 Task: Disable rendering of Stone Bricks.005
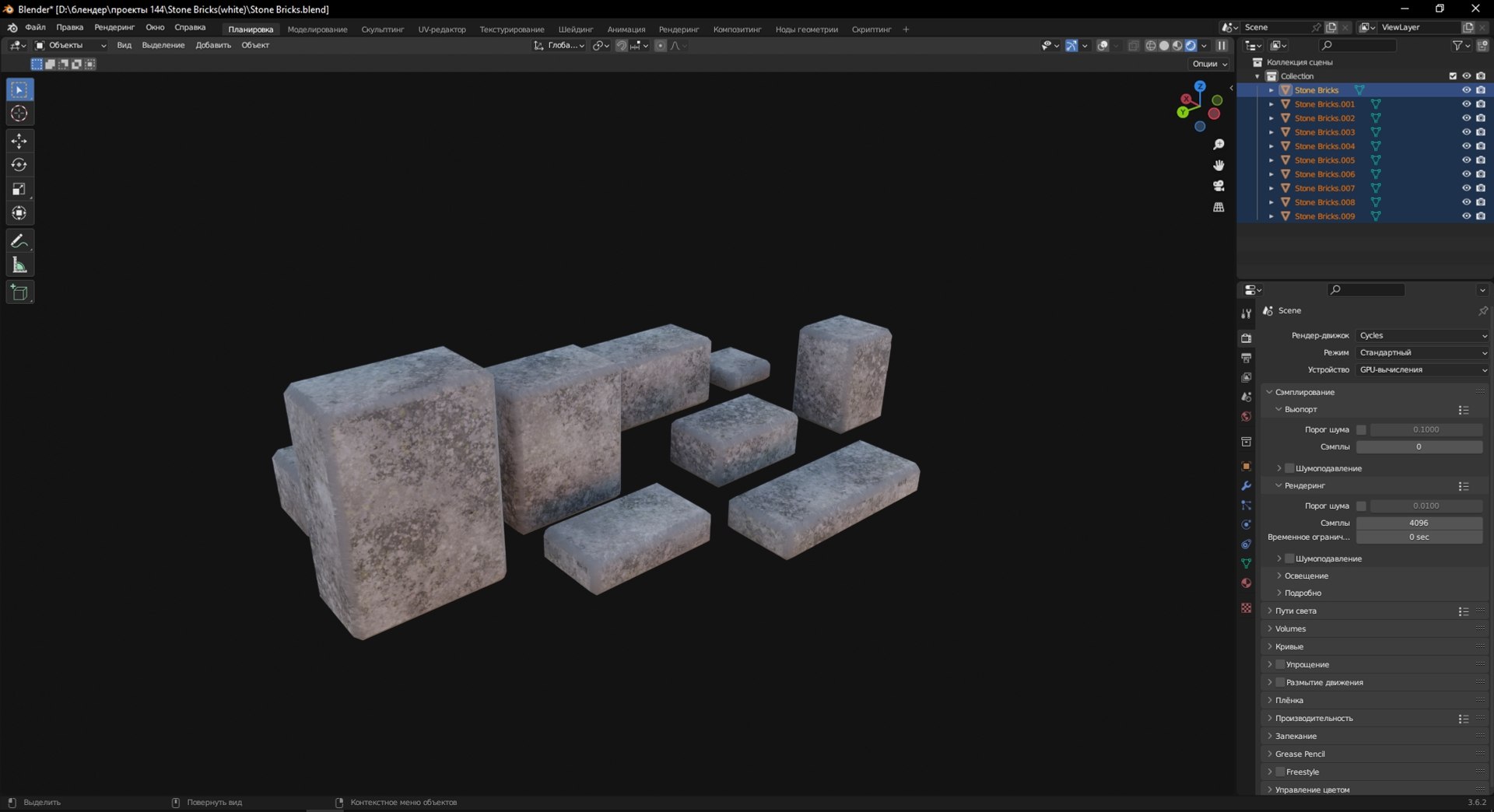tap(1481, 160)
